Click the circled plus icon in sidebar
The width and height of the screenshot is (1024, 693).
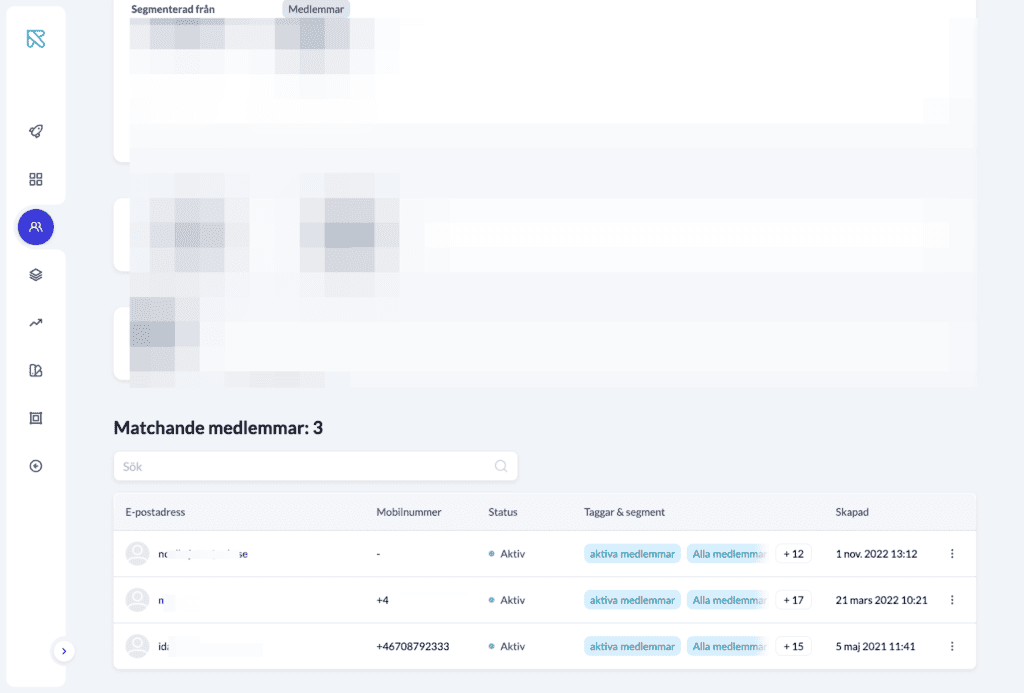[x=36, y=466]
